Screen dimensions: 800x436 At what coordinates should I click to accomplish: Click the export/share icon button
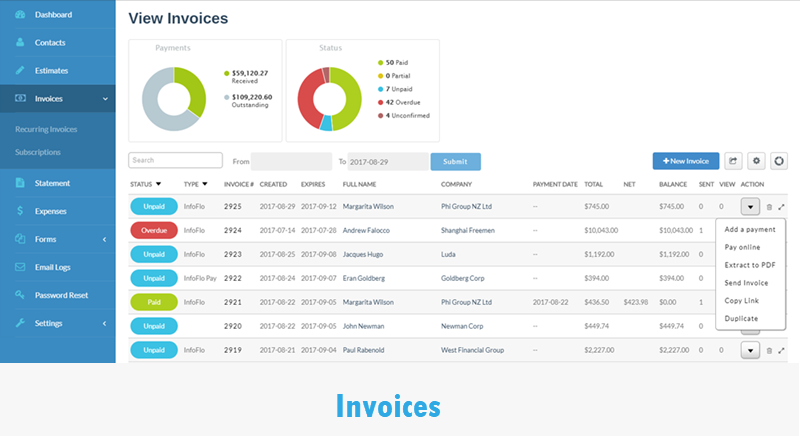(733, 161)
